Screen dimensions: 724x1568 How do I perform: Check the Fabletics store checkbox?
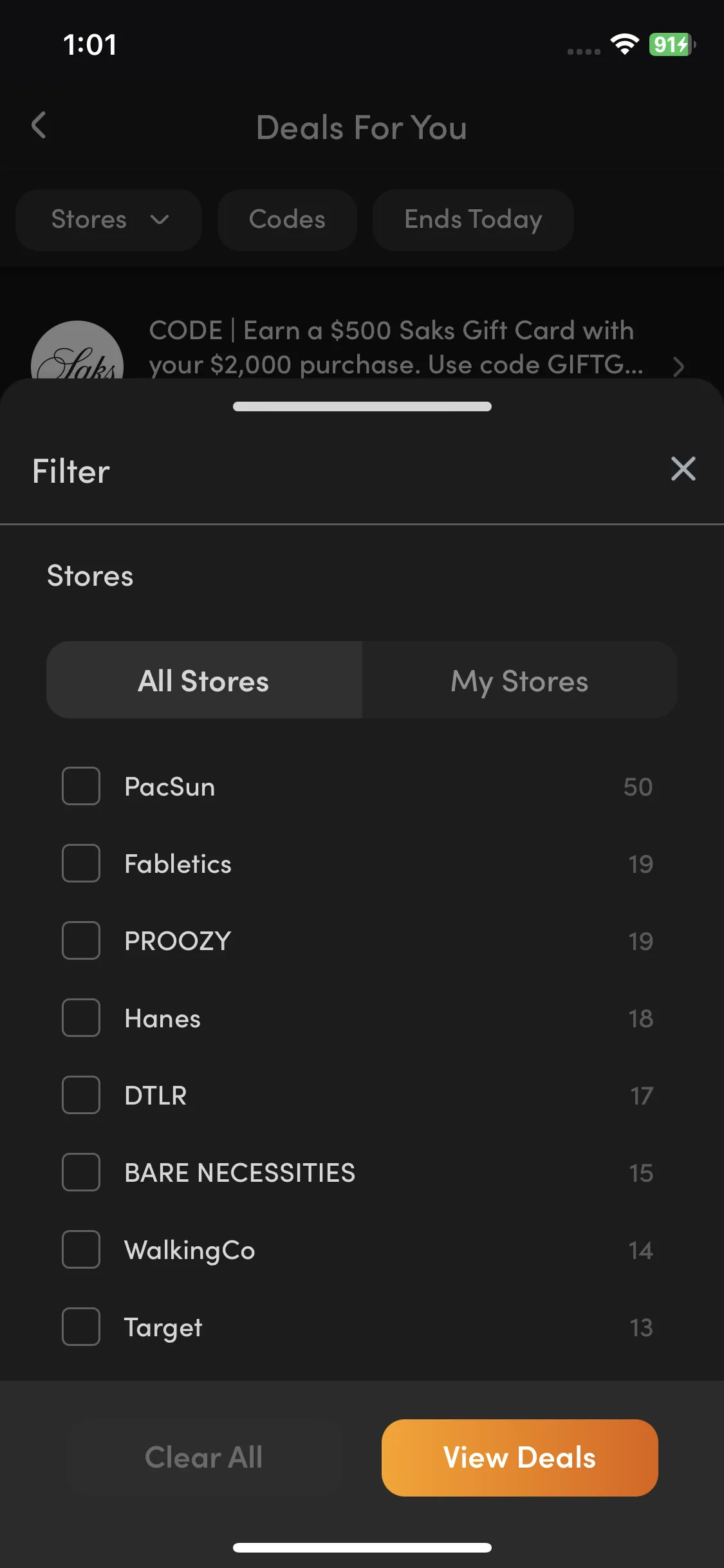pos(81,863)
